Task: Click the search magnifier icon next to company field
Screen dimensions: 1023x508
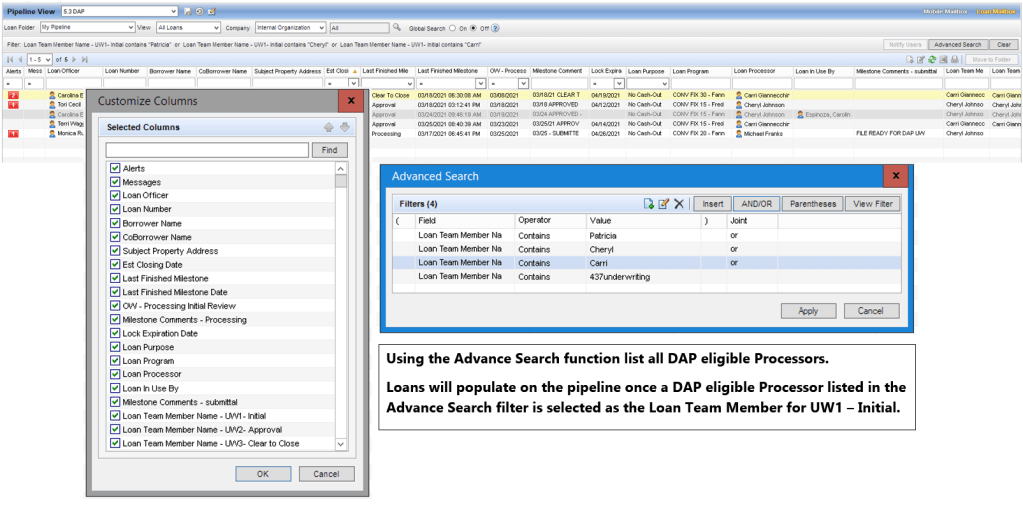Action: (x=397, y=28)
